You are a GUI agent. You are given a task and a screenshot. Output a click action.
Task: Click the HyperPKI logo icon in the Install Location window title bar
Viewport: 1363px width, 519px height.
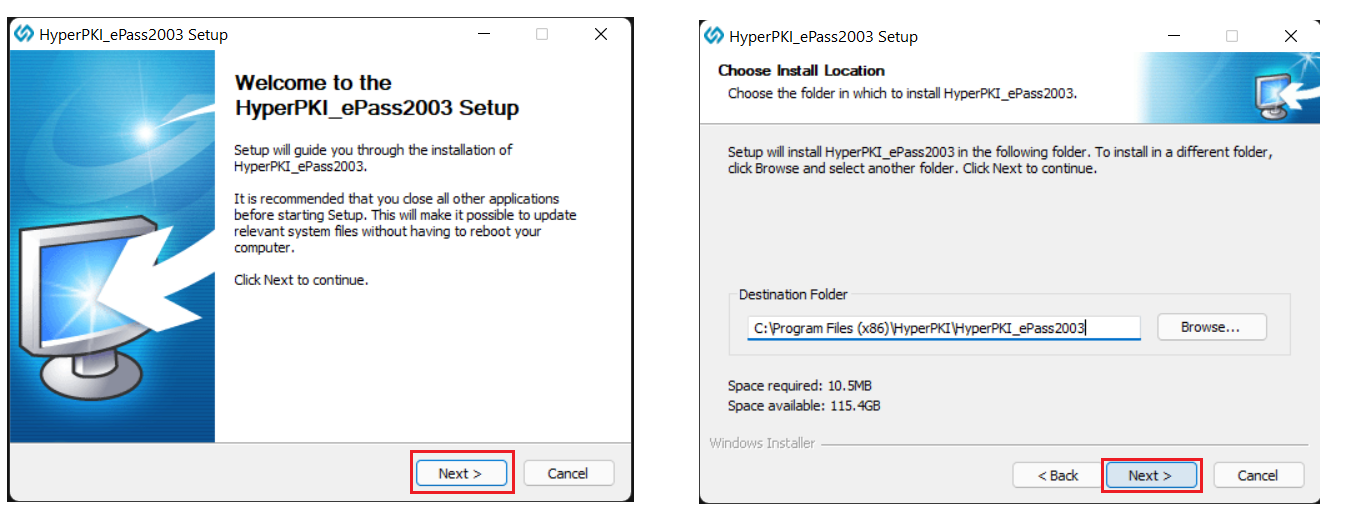[714, 36]
